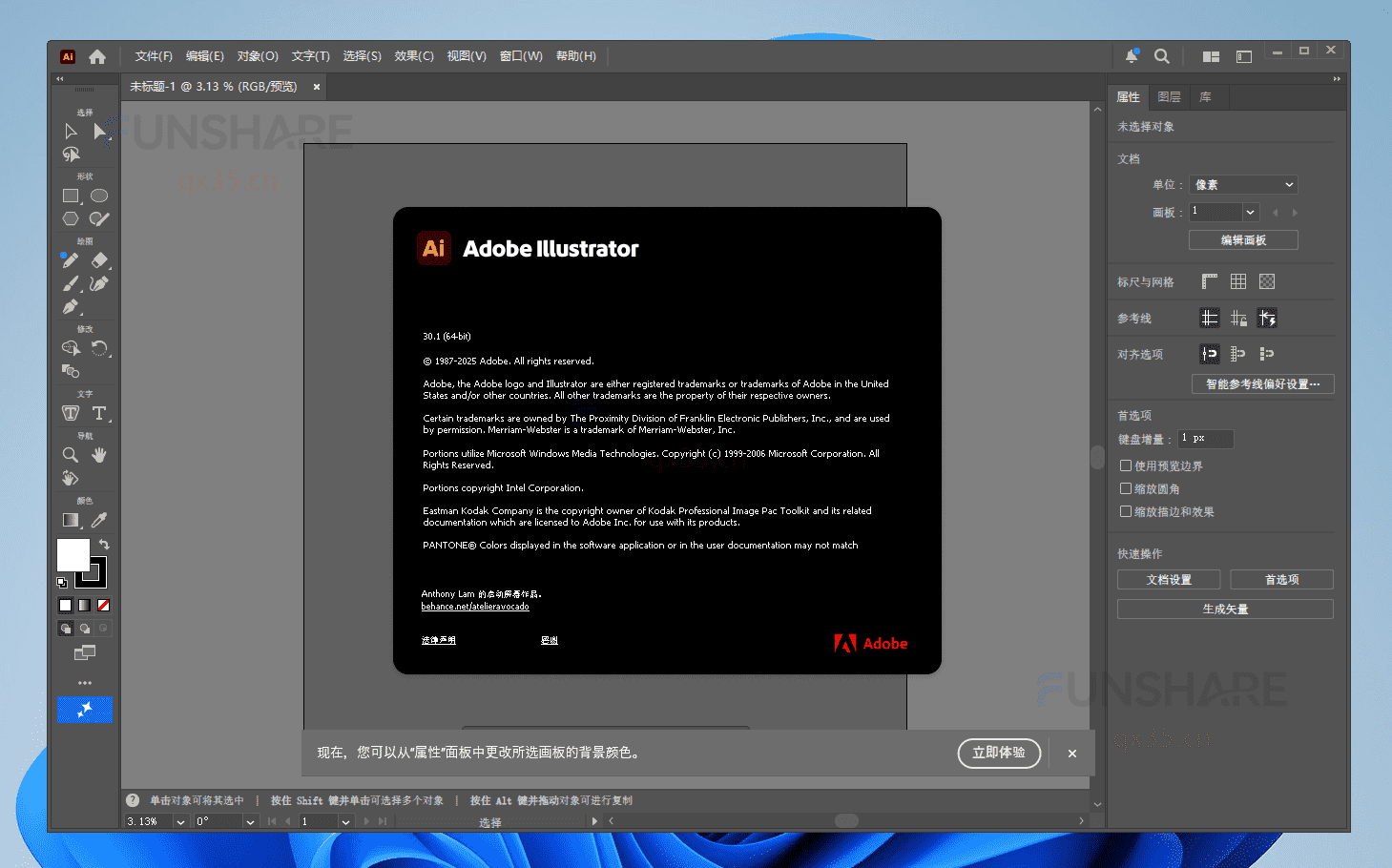Swap fill and stroke colors
The height and width of the screenshot is (868, 1392).
point(104,545)
